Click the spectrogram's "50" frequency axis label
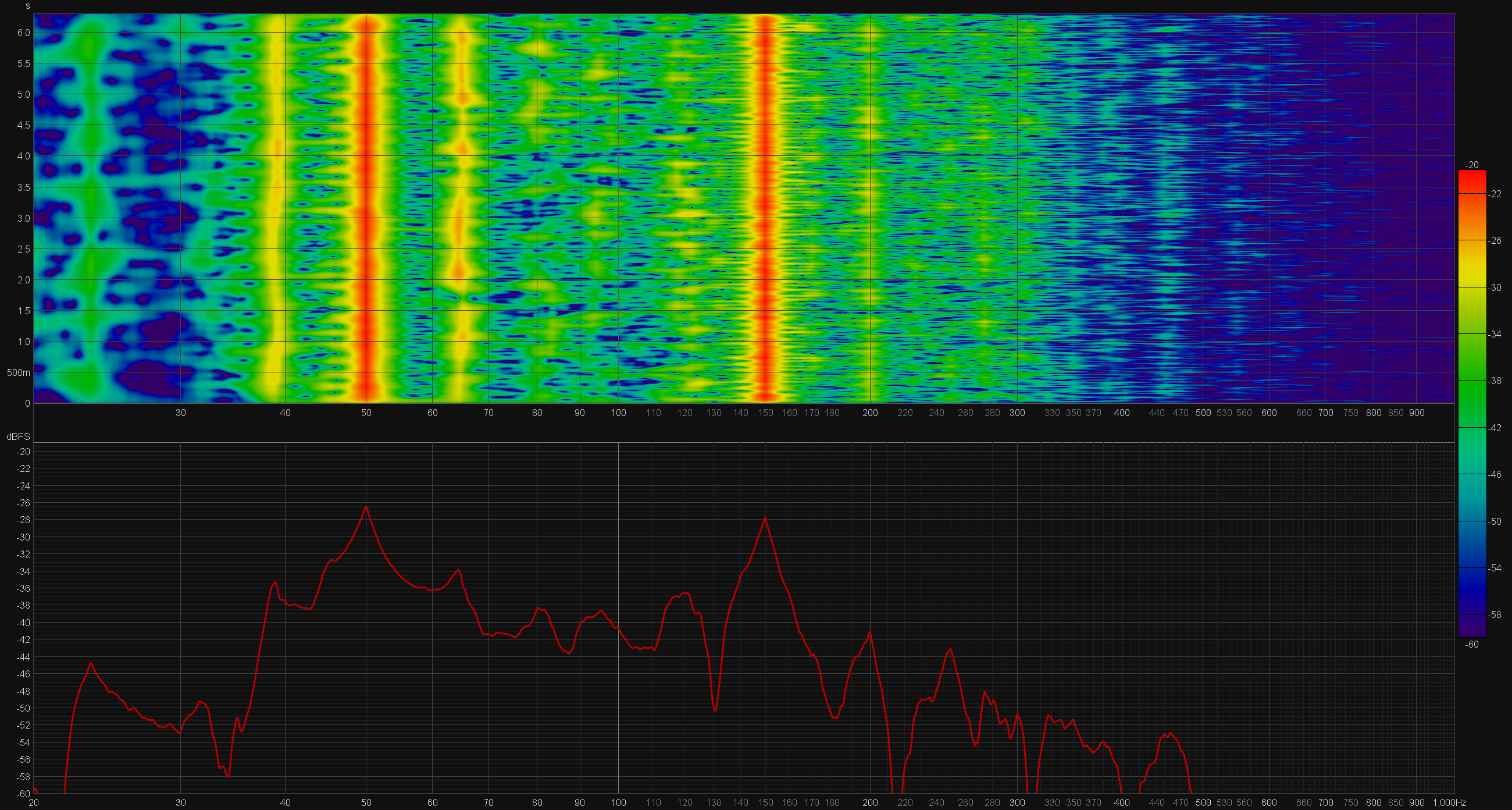Viewport: 1512px width, 810px height. click(x=366, y=413)
